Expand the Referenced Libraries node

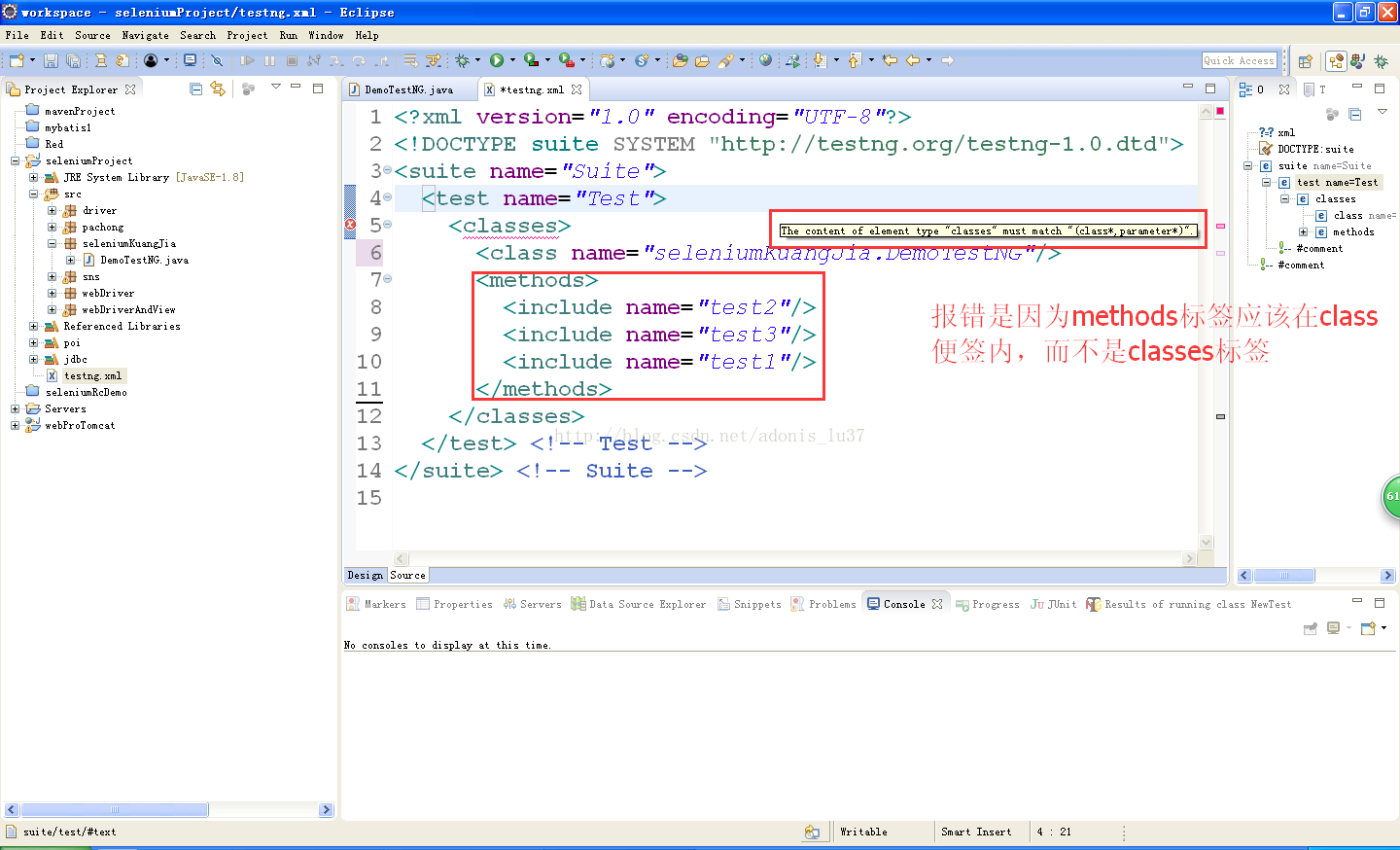(34, 327)
